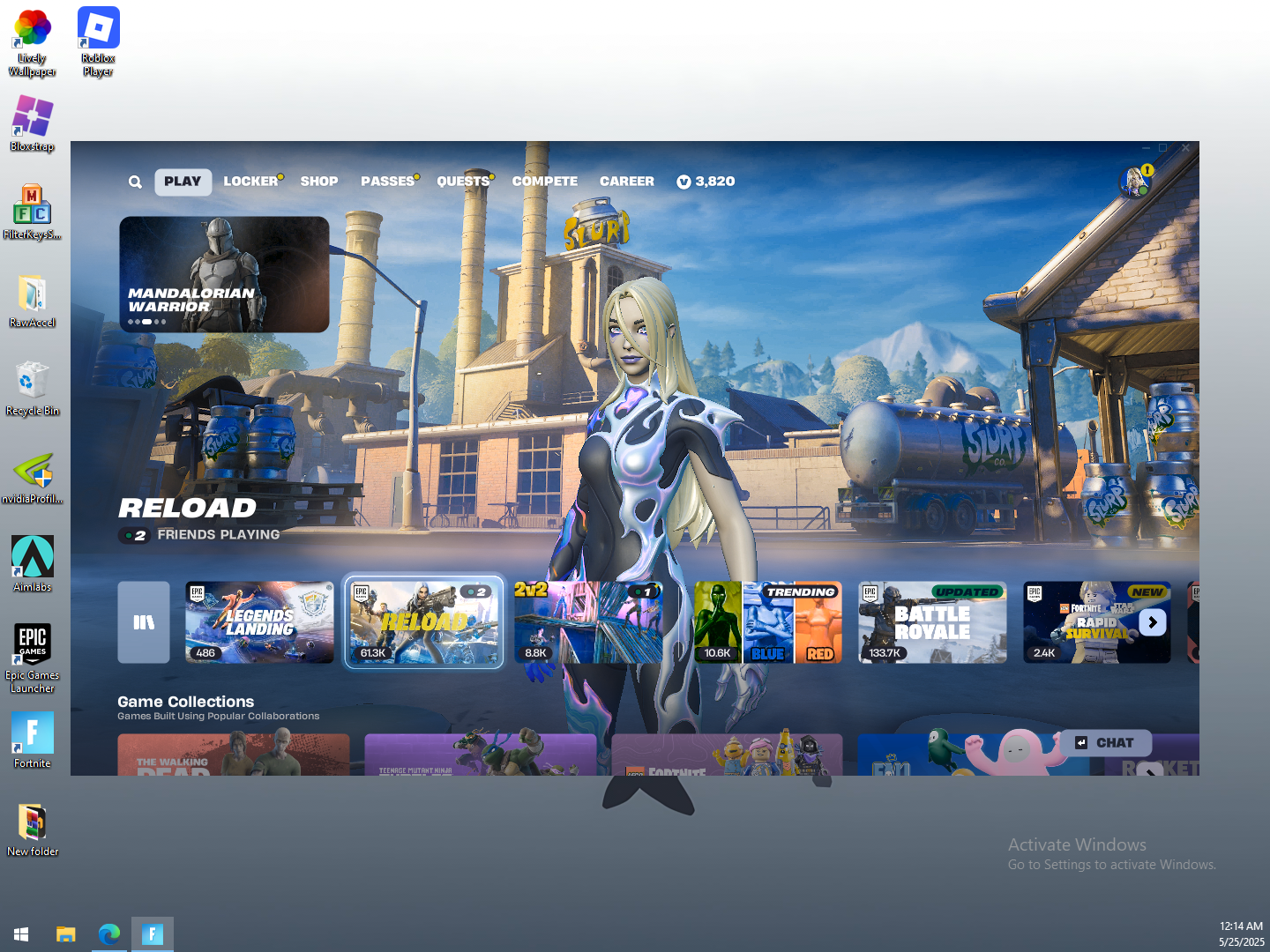
Task: Open Roblox Player desktop shortcut
Action: pos(99,43)
